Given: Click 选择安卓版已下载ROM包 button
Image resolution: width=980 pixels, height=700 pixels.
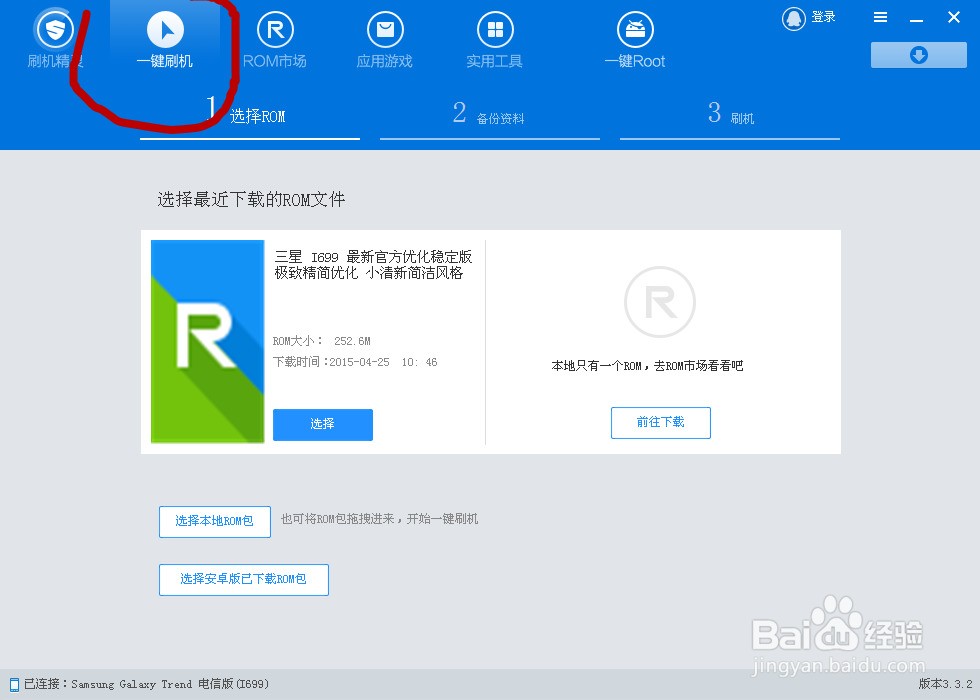Looking at the screenshot, I should point(244,579).
